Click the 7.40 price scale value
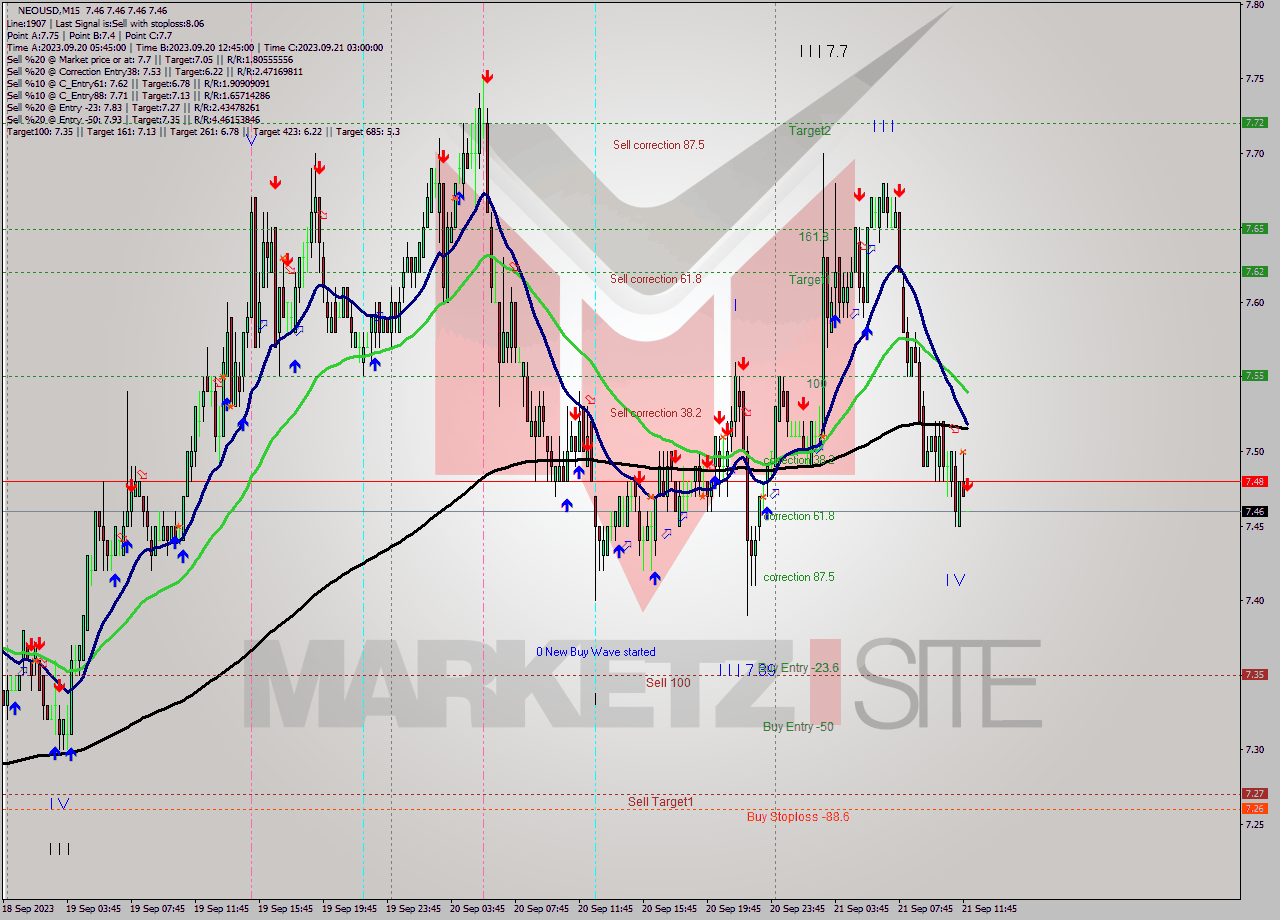 pos(1254,600)
